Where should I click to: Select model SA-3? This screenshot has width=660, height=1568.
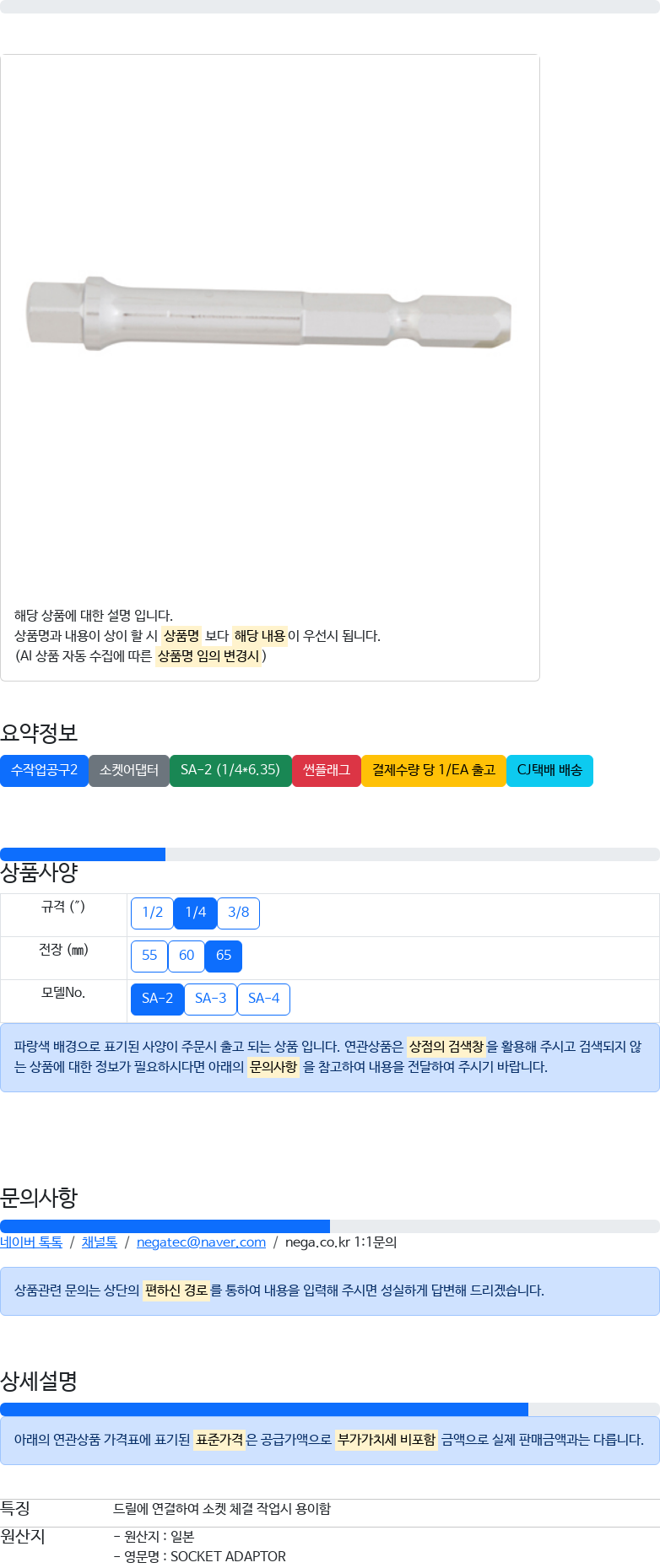[x=210, y=999]
